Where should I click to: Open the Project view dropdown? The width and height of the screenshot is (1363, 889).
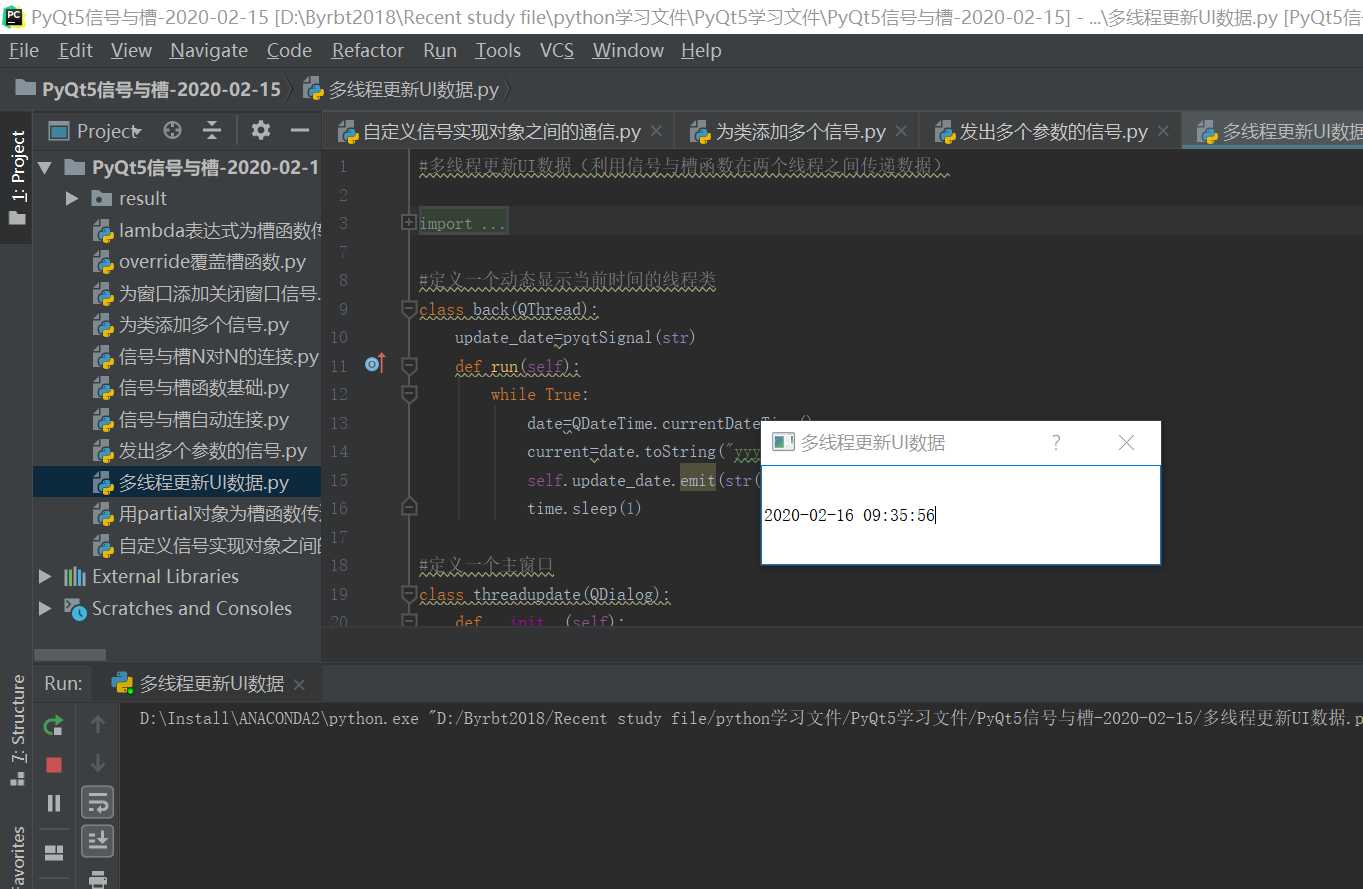(x=97, y=131)
